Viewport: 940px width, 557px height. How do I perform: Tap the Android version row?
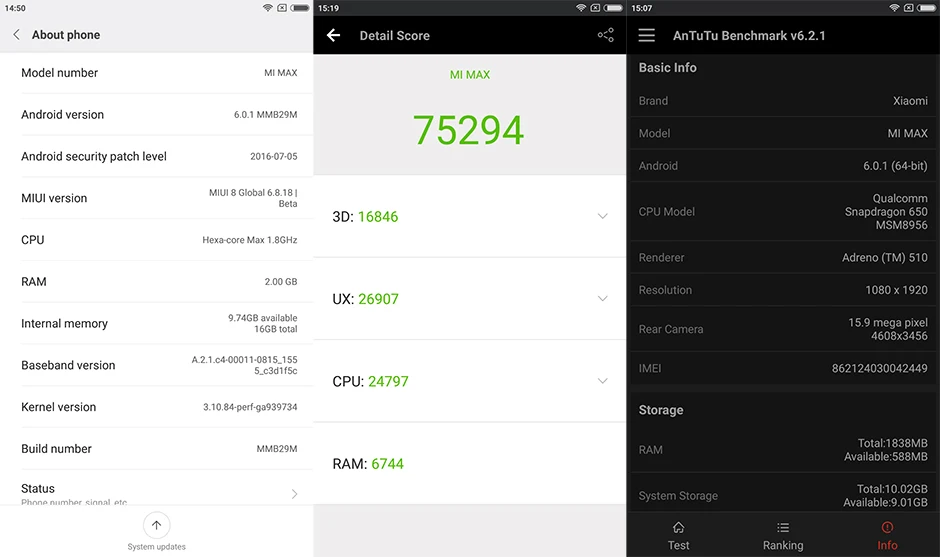(x=156, y=115)
